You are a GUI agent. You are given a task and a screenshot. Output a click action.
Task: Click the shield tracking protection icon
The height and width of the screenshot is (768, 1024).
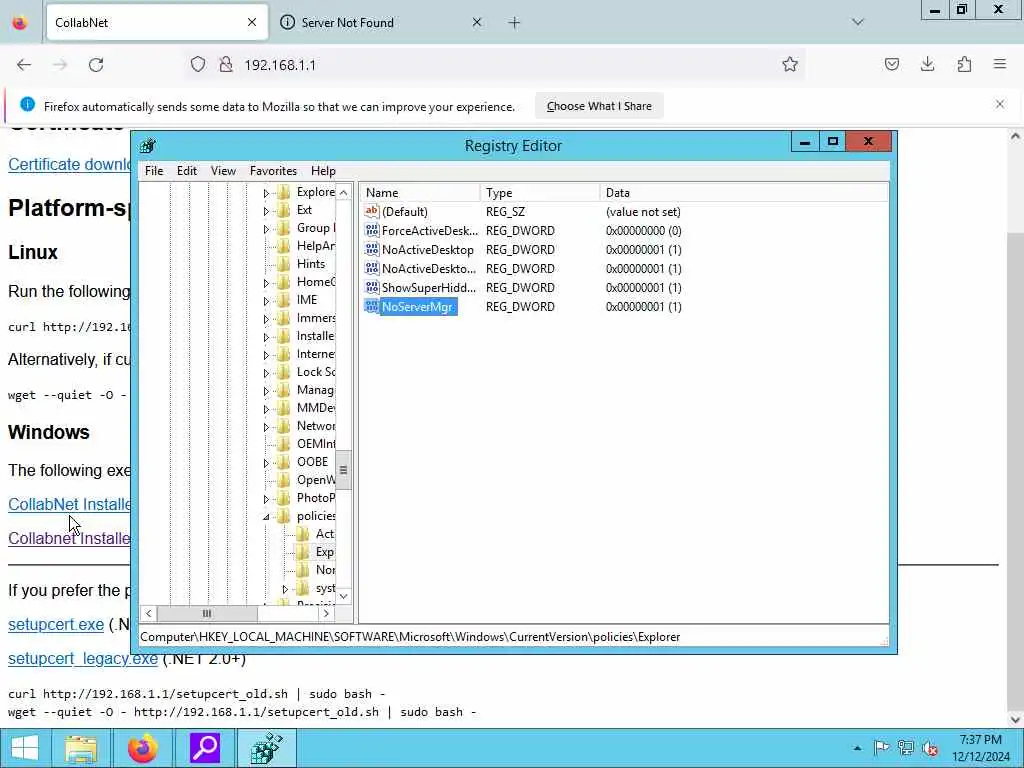click(x=198, y=65)
